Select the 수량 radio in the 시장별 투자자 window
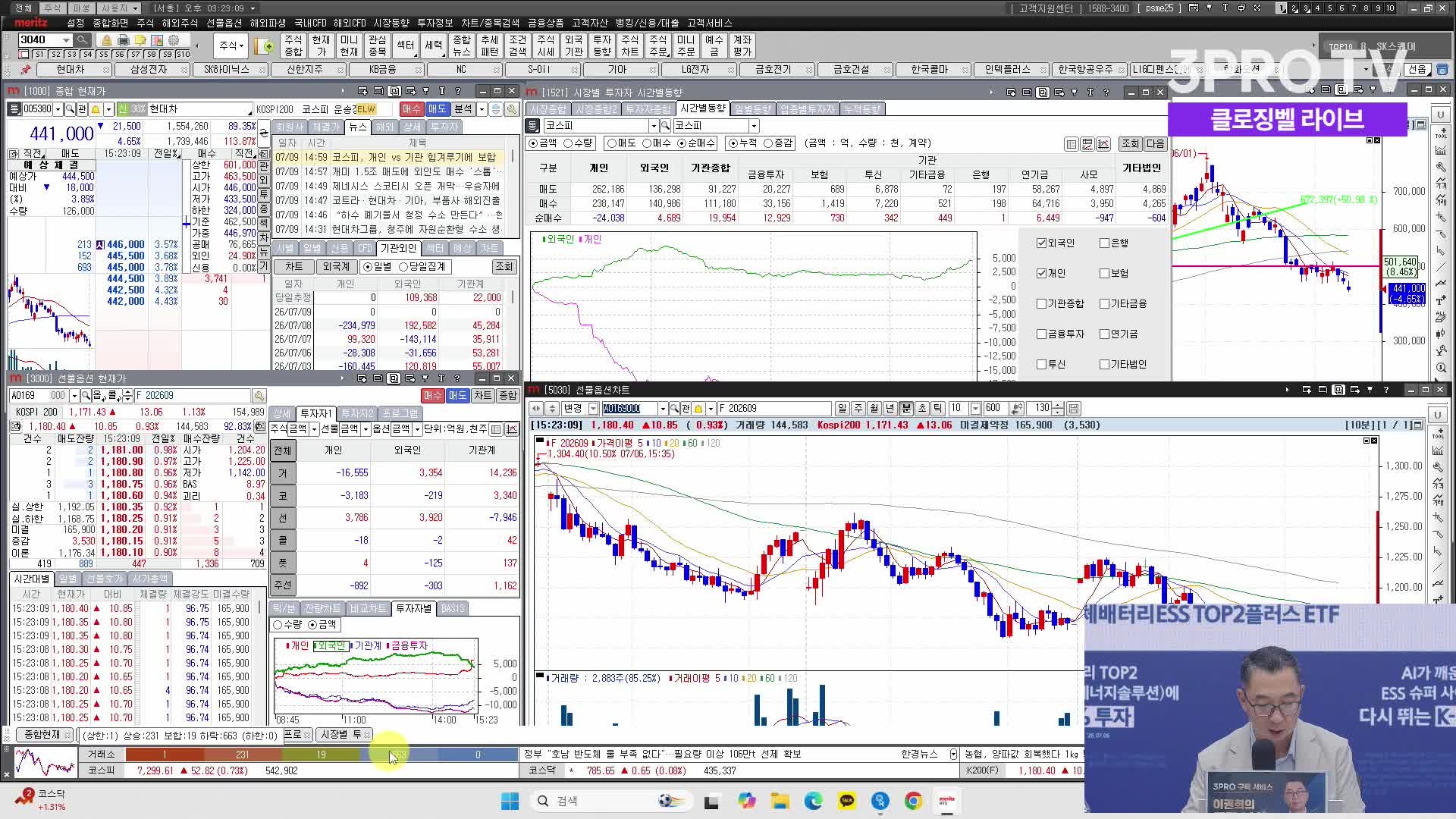The width and height of the screenshot is (1456, 819). 568,143
